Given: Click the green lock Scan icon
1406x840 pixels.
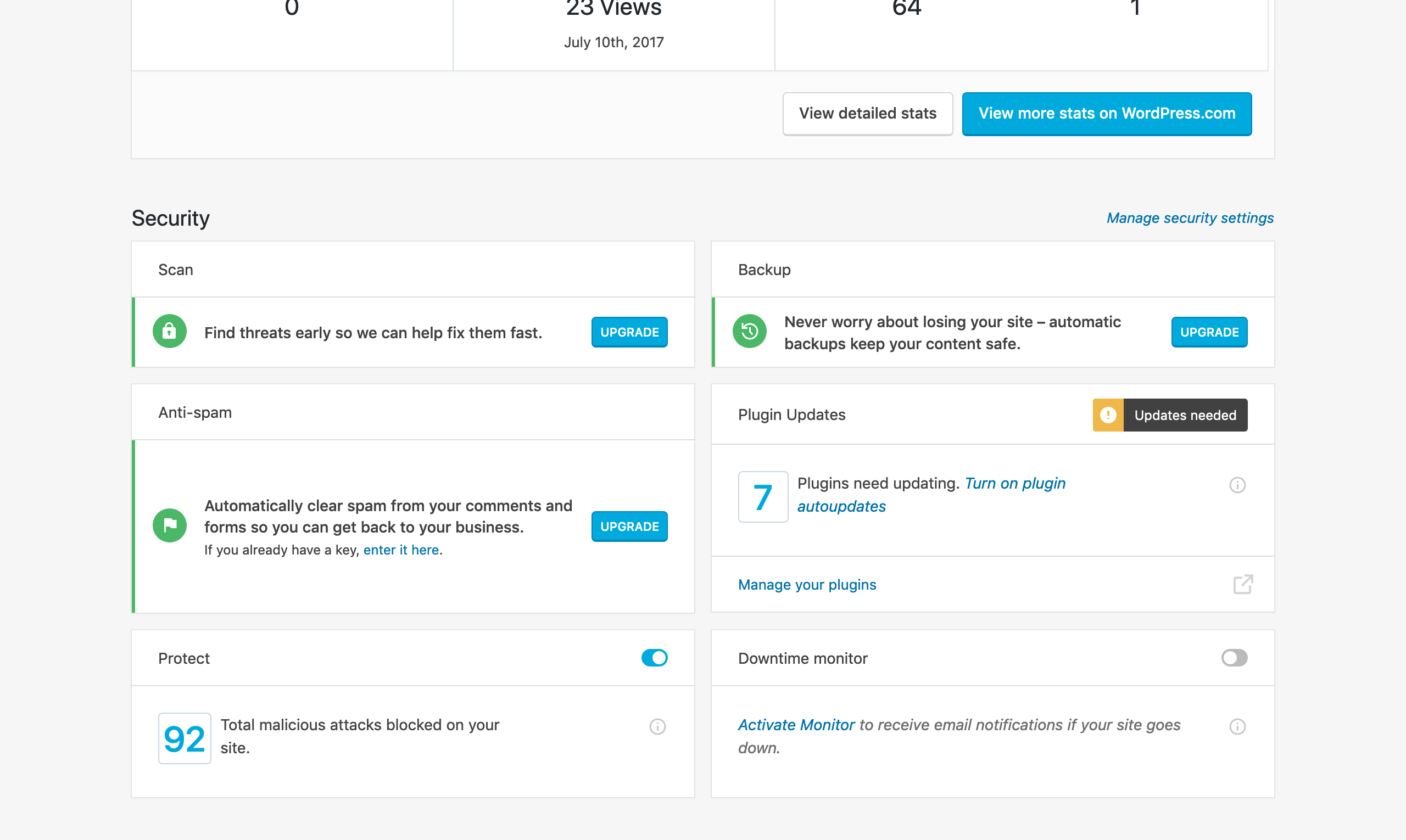Looking at the screenshot, I should [x=169, y=331].
